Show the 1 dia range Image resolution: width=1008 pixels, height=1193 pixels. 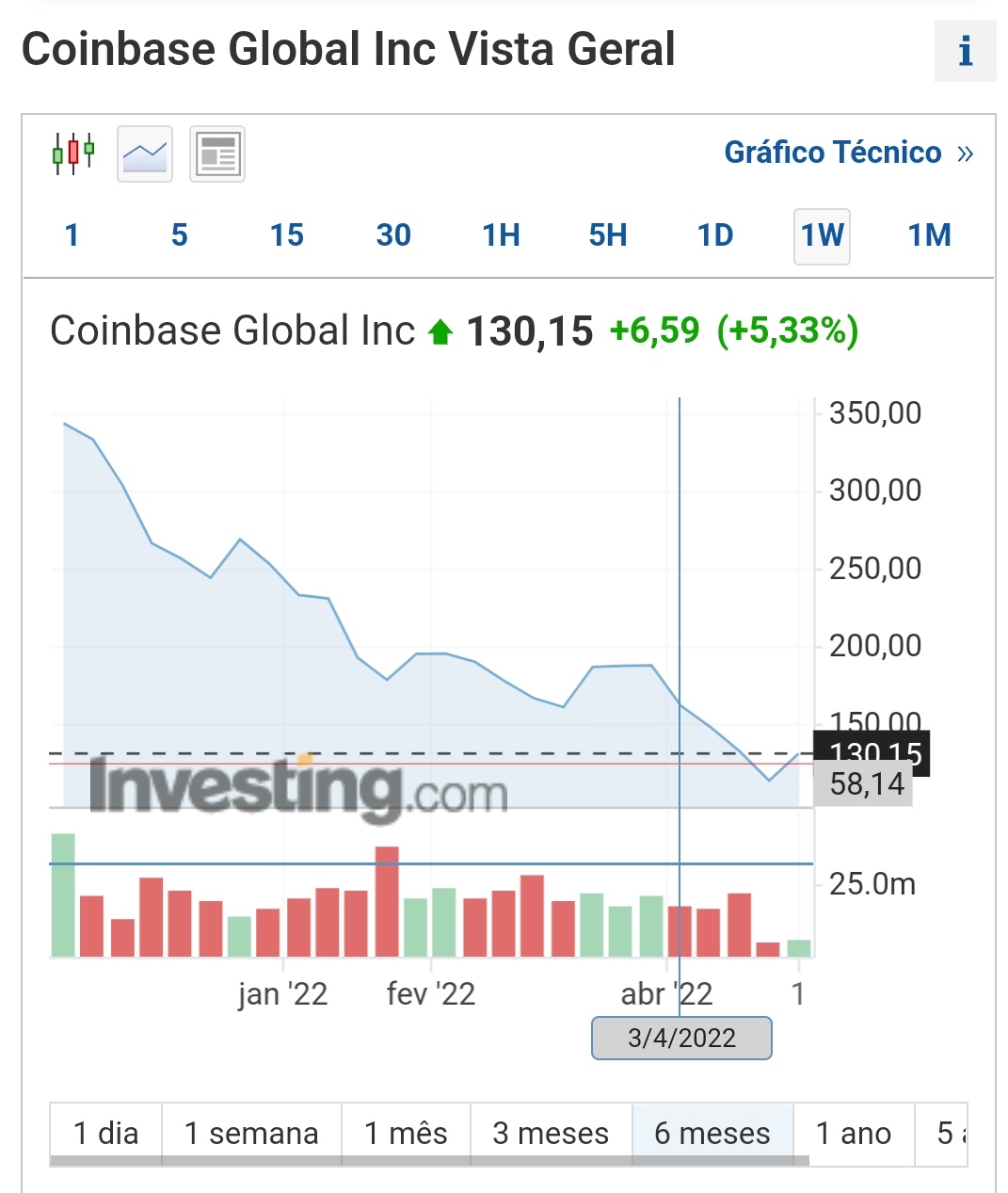coord(105,1133)
